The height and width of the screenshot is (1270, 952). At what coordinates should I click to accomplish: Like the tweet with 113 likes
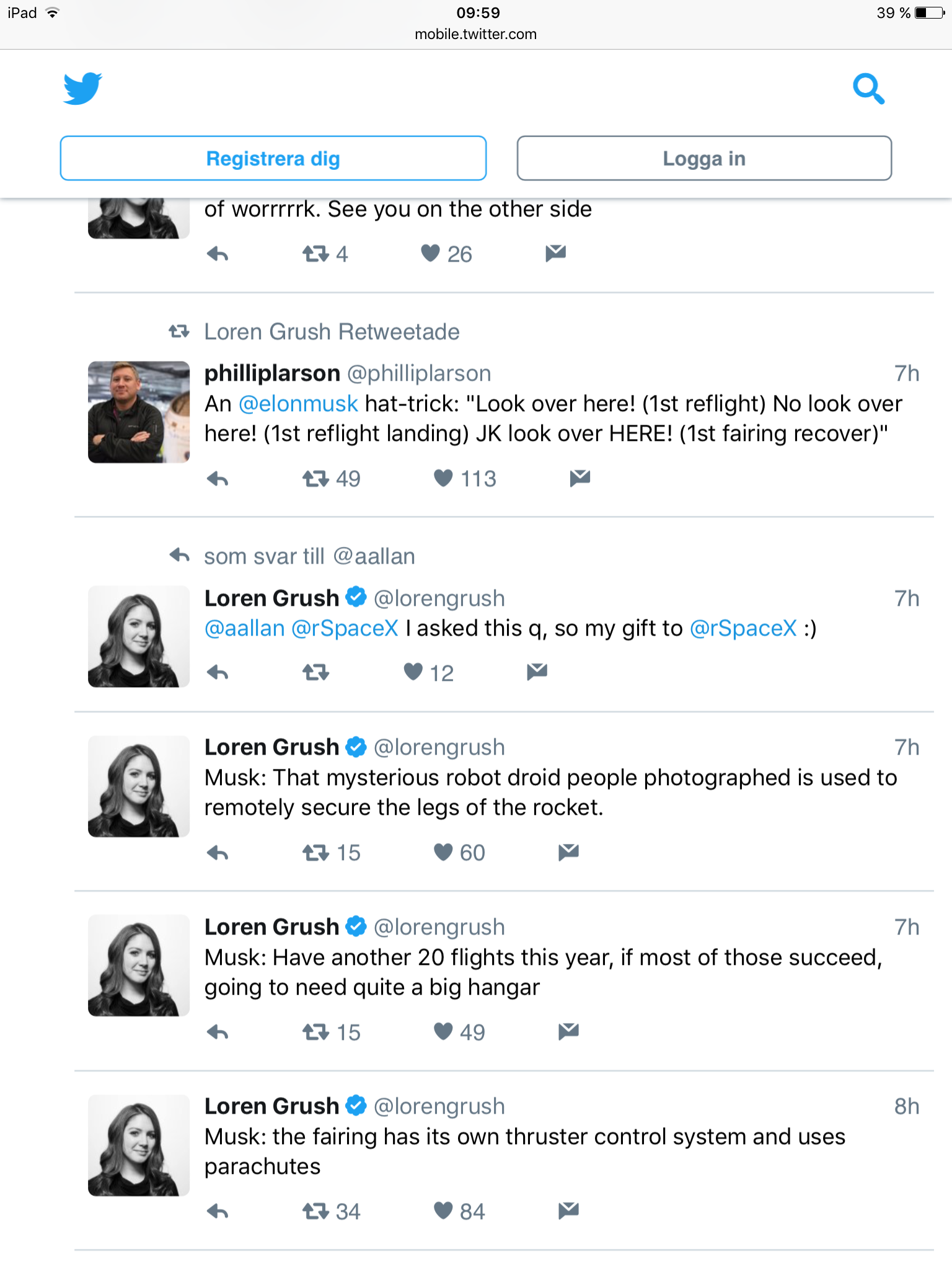click(443, 478)
